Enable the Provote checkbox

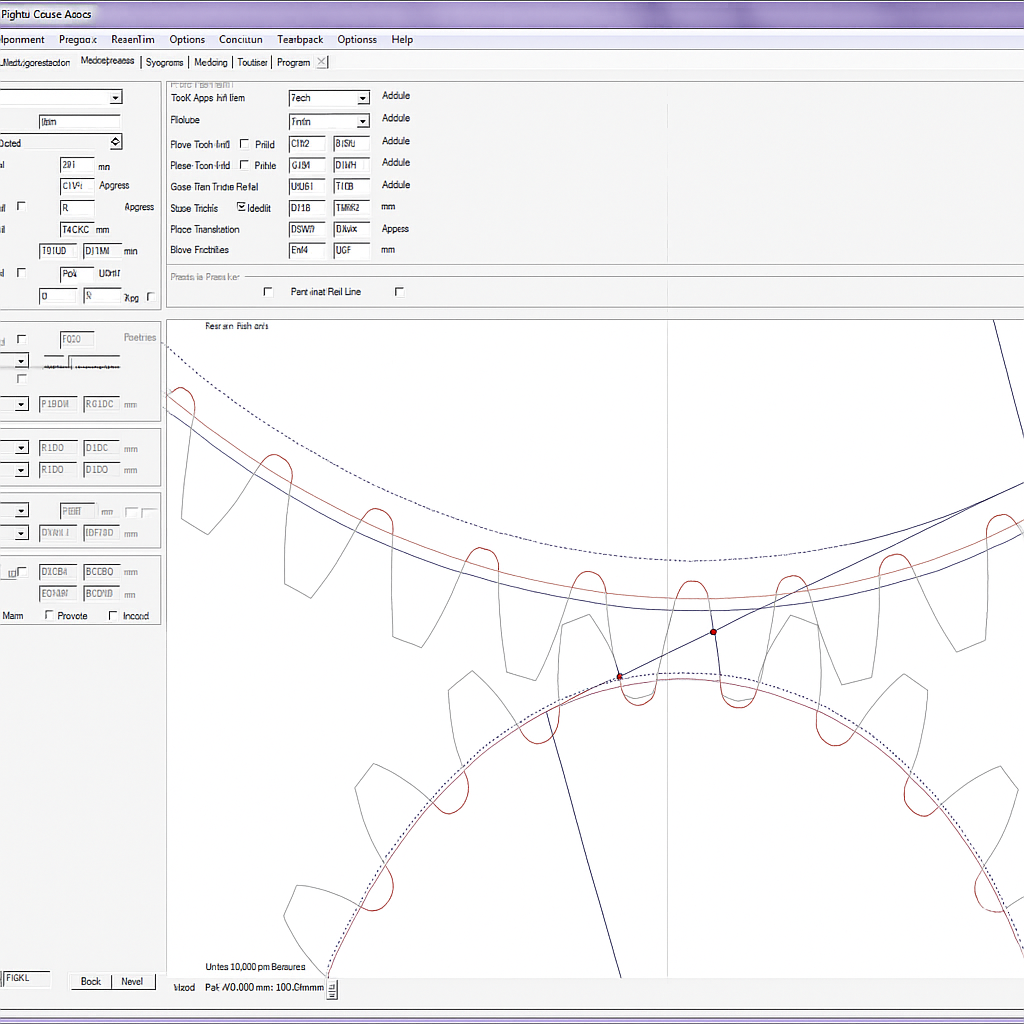[x=49, y=615]
